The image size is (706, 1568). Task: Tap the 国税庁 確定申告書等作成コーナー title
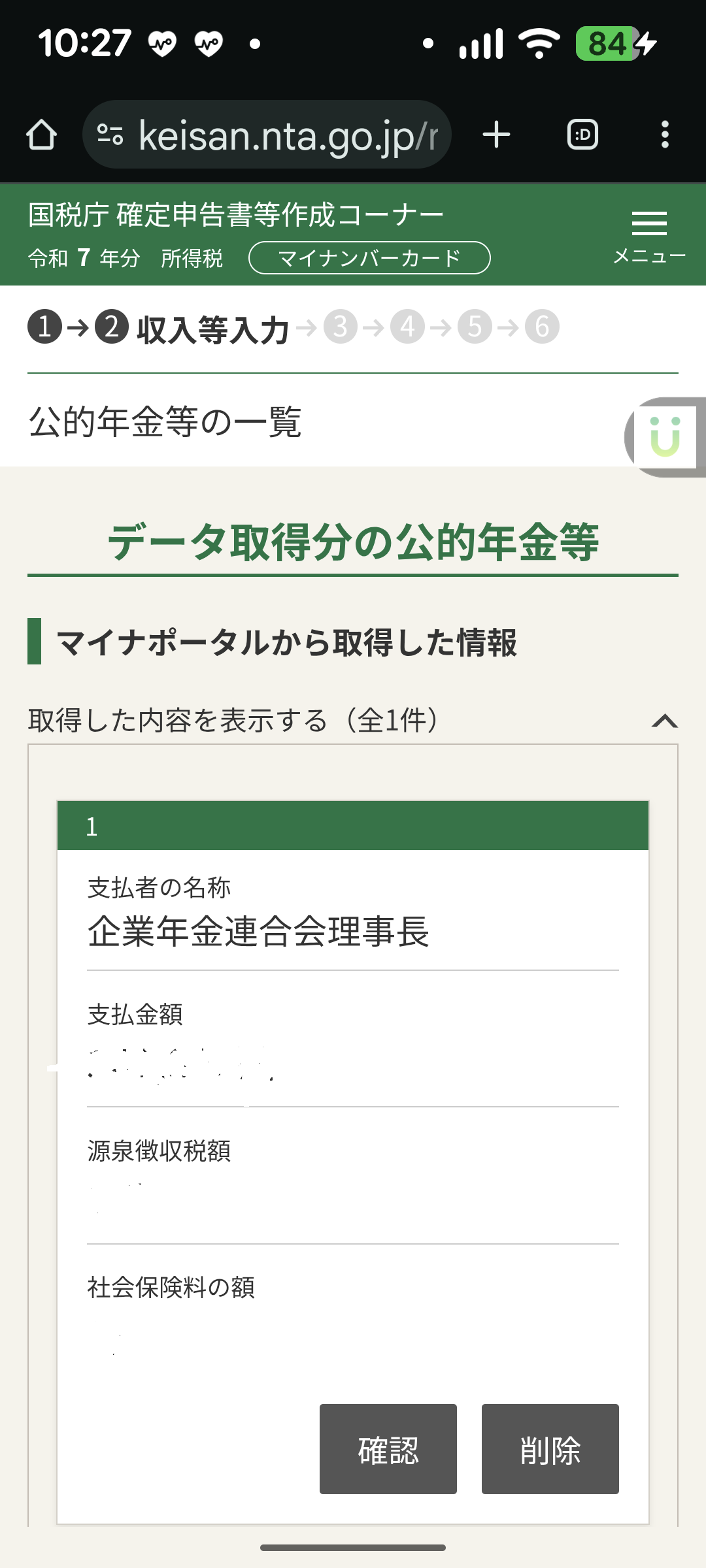coord(236,215)
